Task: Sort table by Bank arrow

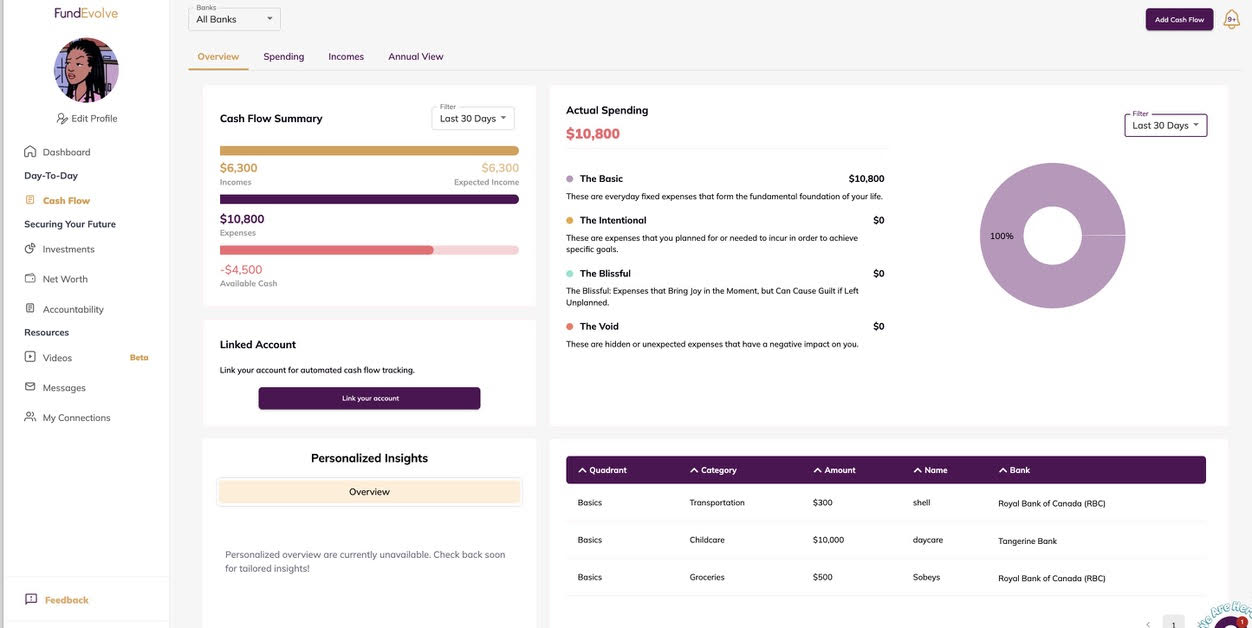Action: tap(1003, 470)
